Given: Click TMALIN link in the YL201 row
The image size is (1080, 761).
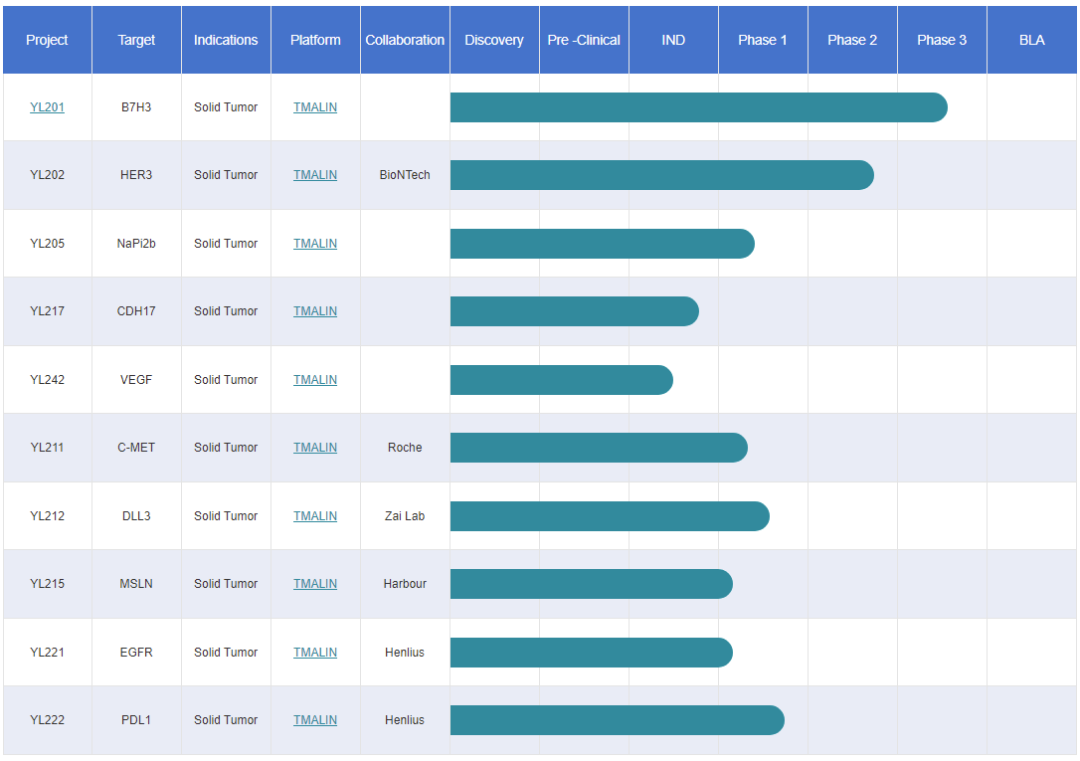Looking at the screenshot, I should click(315, 107).
